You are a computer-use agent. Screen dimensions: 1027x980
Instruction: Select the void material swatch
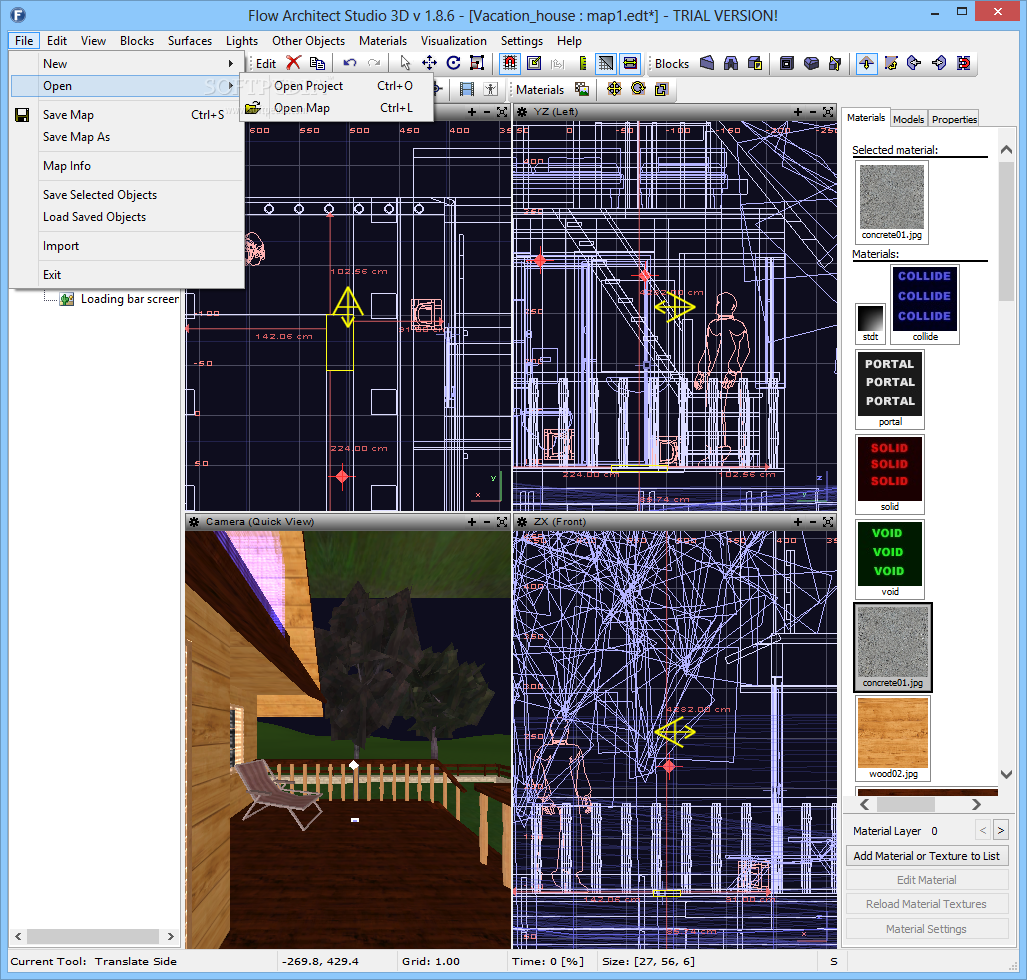coord(889,559)
